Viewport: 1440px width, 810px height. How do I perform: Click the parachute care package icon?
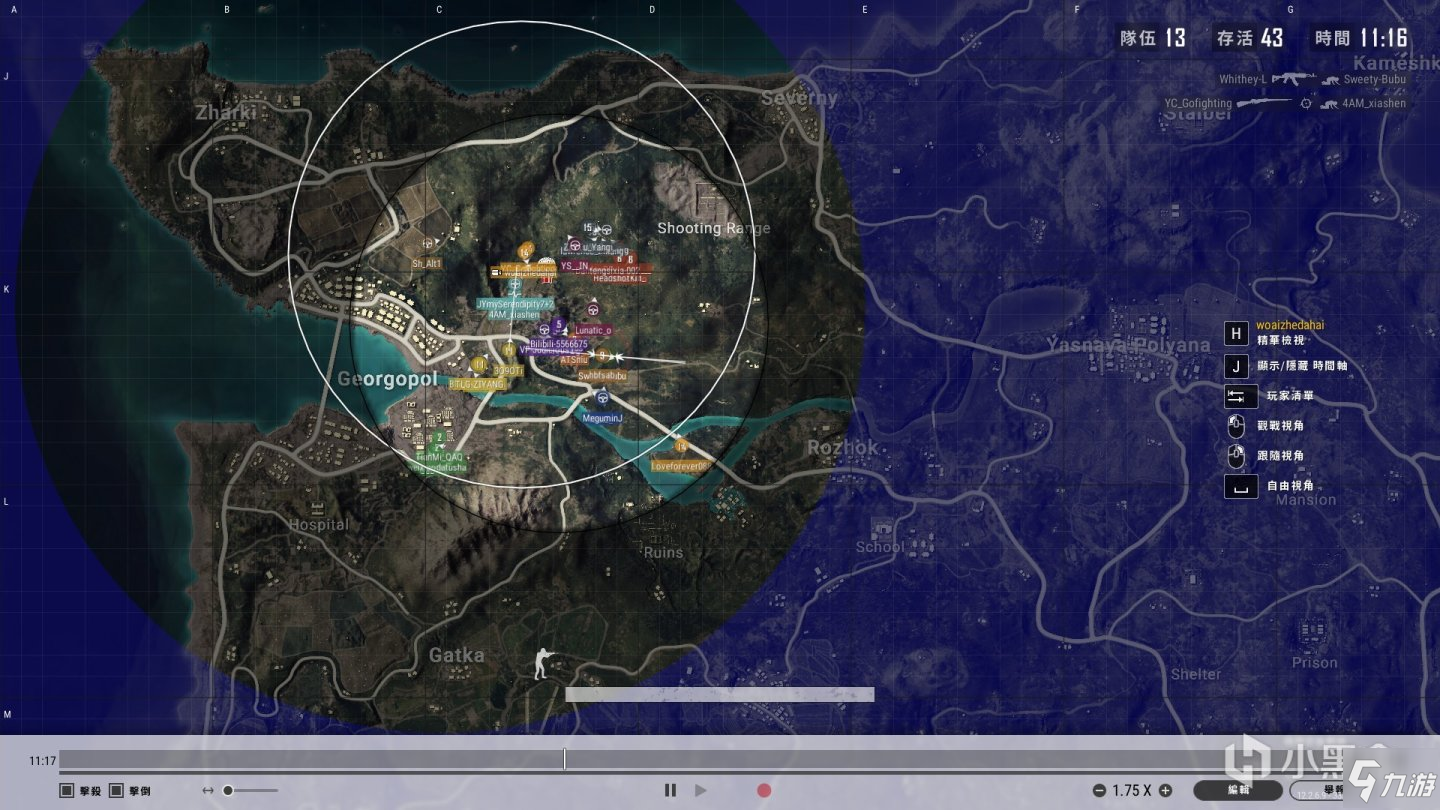pyautogui.click(x=547, y=264)
